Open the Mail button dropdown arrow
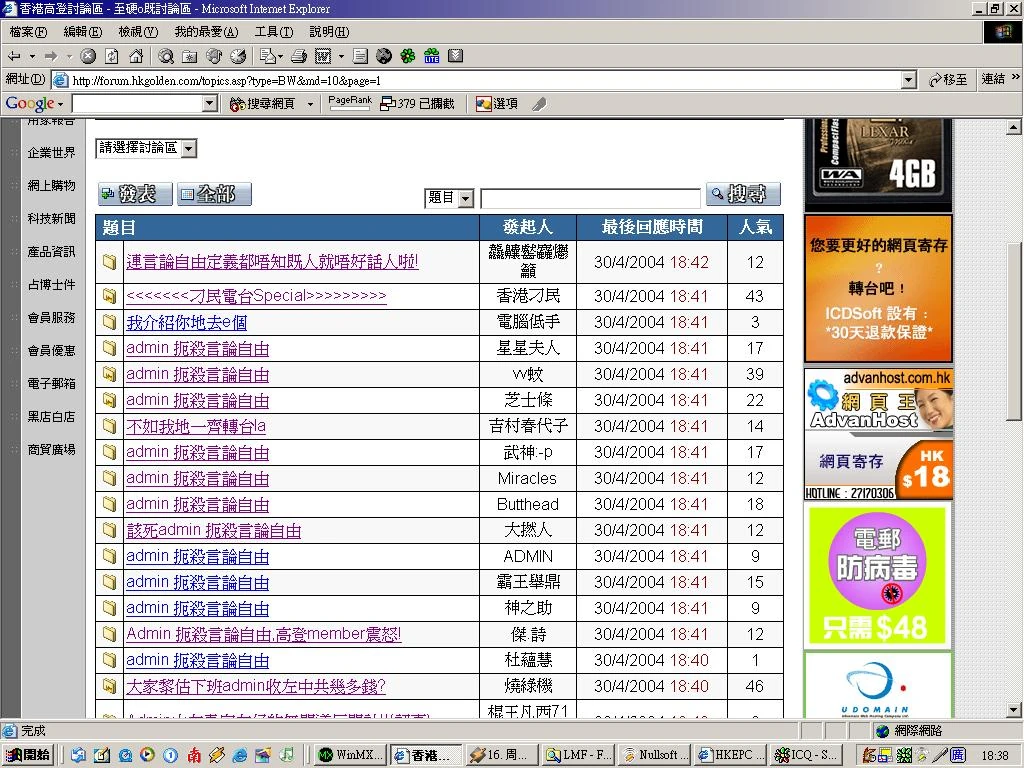 (280, 56)
